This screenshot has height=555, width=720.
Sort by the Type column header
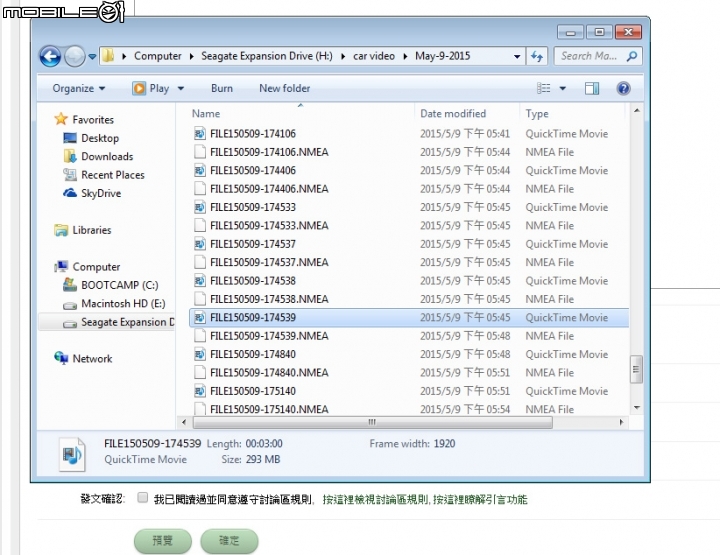tap(537, 113)
